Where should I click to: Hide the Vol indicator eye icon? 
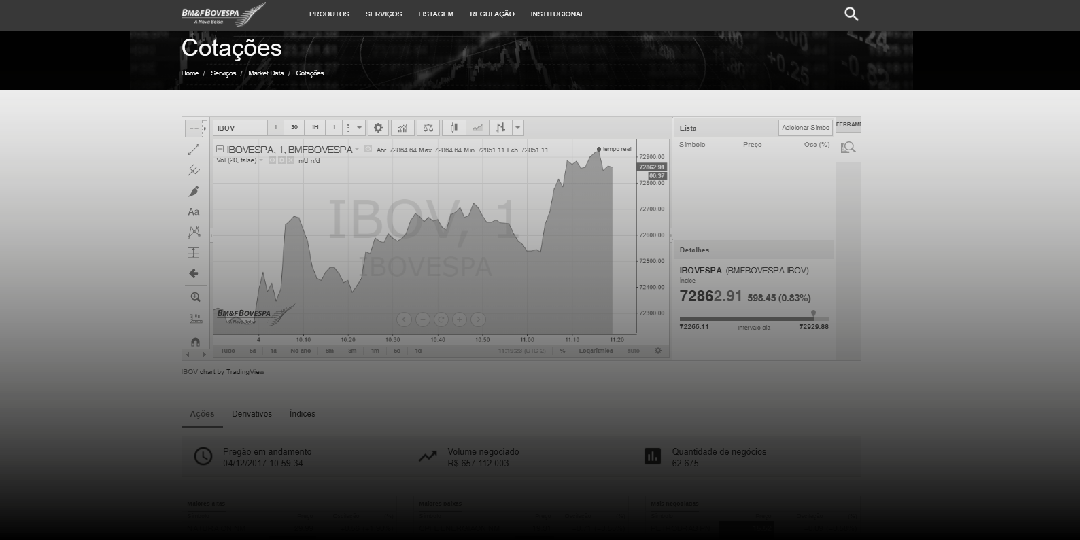272,160
